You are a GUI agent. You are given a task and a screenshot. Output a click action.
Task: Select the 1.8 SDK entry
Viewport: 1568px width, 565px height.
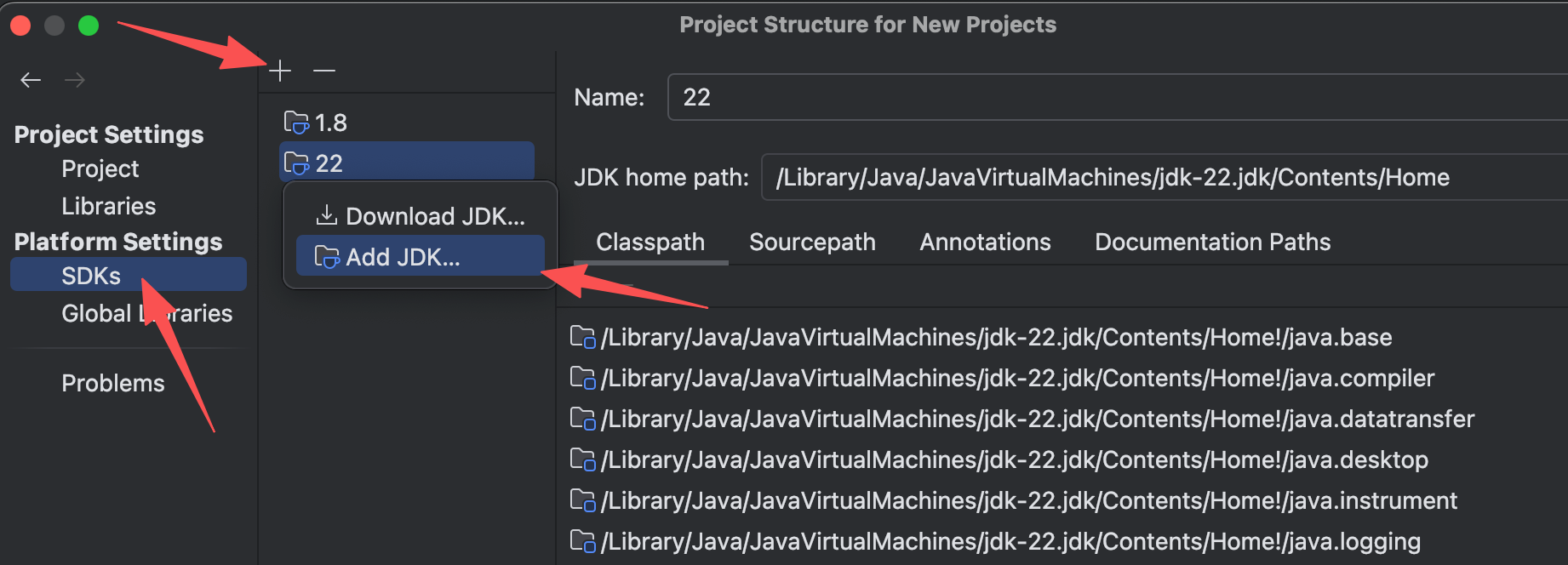pyautogui.click(x=330, y=123)
